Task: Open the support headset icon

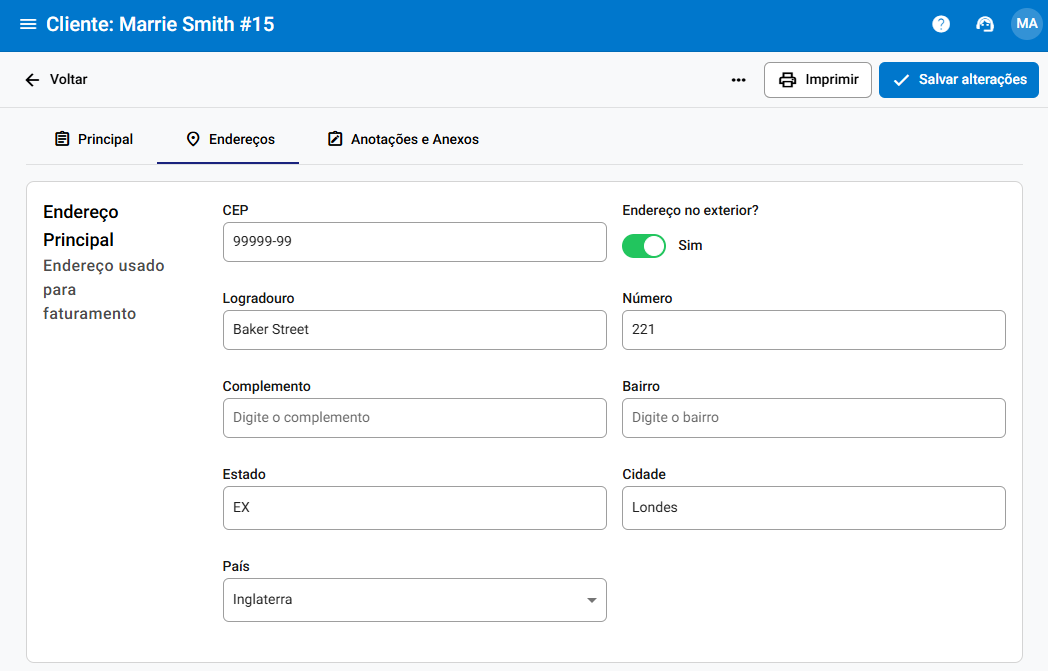Action: 985,24
